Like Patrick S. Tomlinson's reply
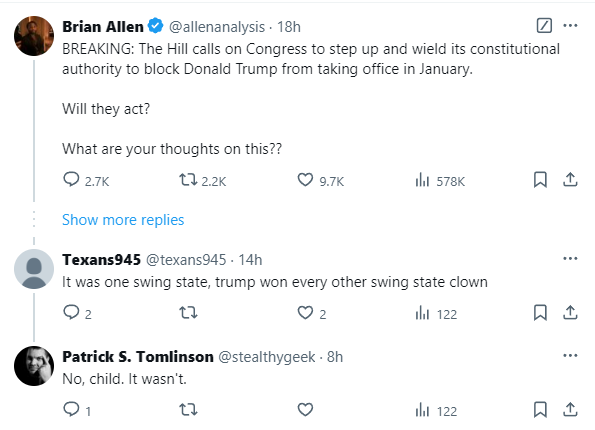This screenshot has height=430, width=595. (305, 410)
